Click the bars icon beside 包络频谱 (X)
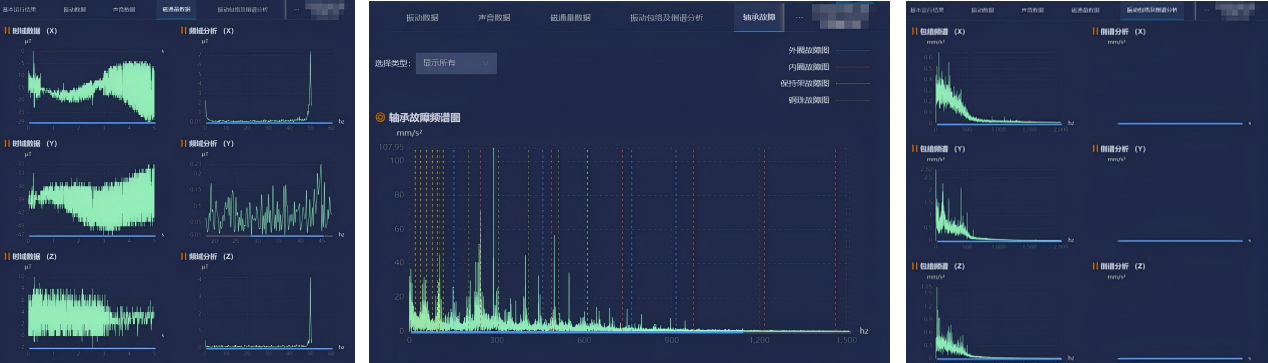 915,31
